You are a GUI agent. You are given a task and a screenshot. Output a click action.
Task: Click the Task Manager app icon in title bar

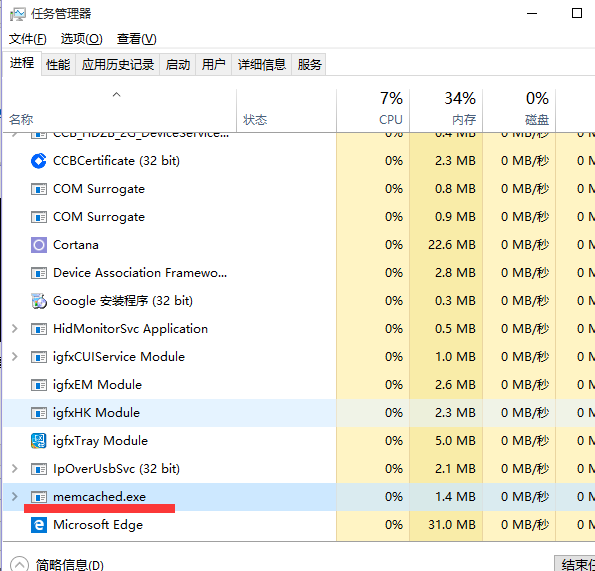(x=17, y=14)
